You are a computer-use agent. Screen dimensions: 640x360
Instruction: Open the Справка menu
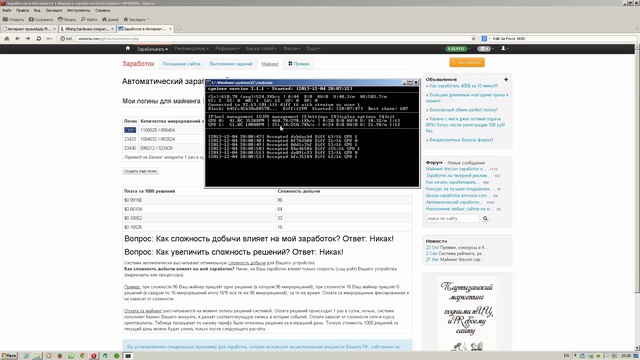tap(102, 10)
